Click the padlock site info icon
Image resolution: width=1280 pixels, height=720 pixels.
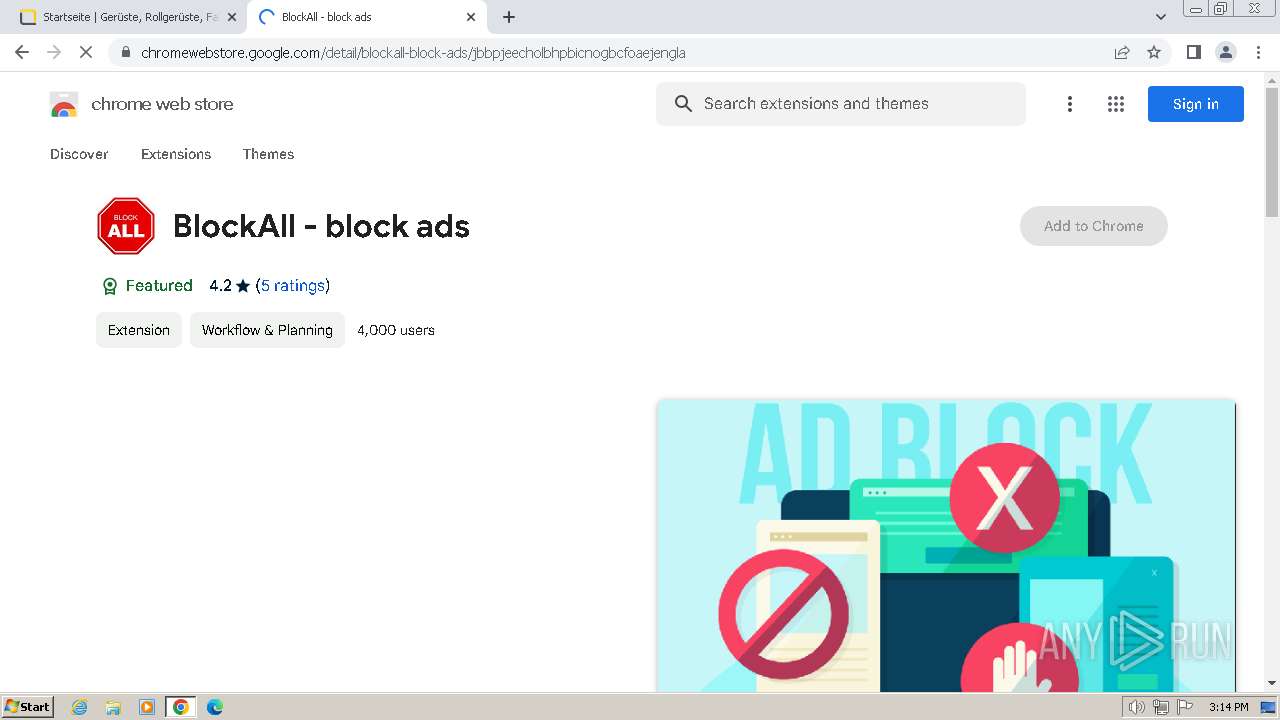coord(125,53)
